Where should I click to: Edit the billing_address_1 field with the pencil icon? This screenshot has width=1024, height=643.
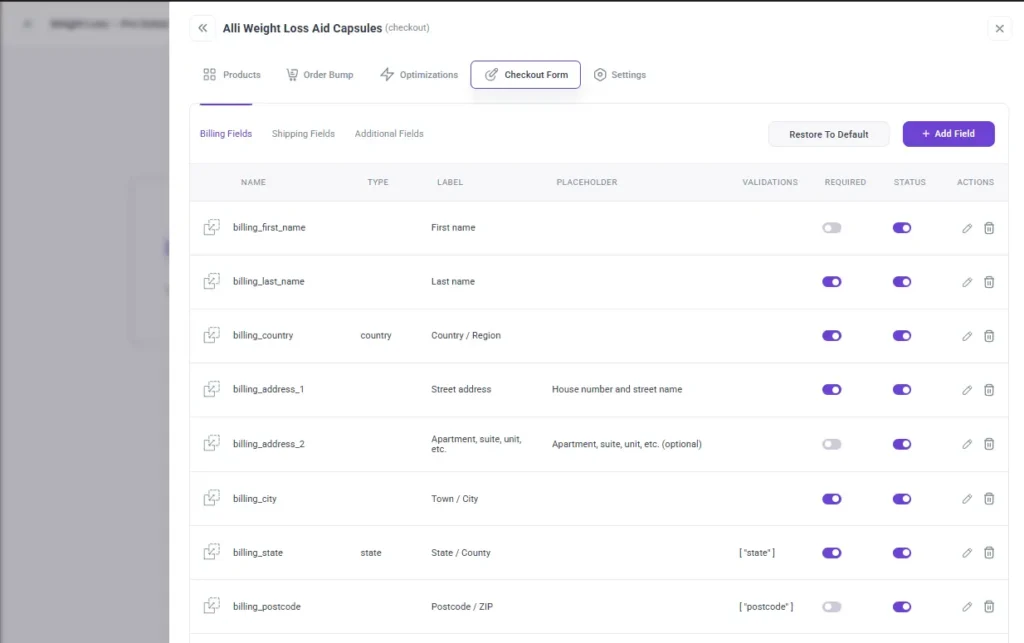coord(967,390)
